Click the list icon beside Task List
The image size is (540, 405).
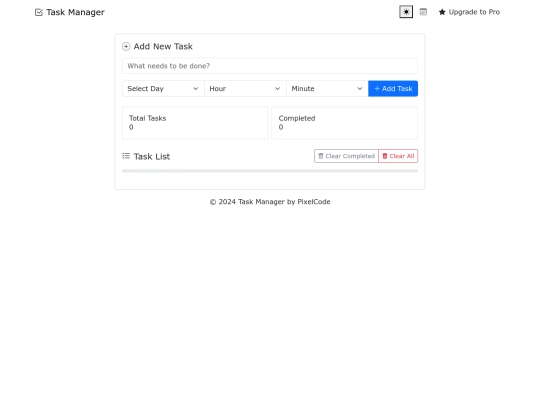[126, 156]
